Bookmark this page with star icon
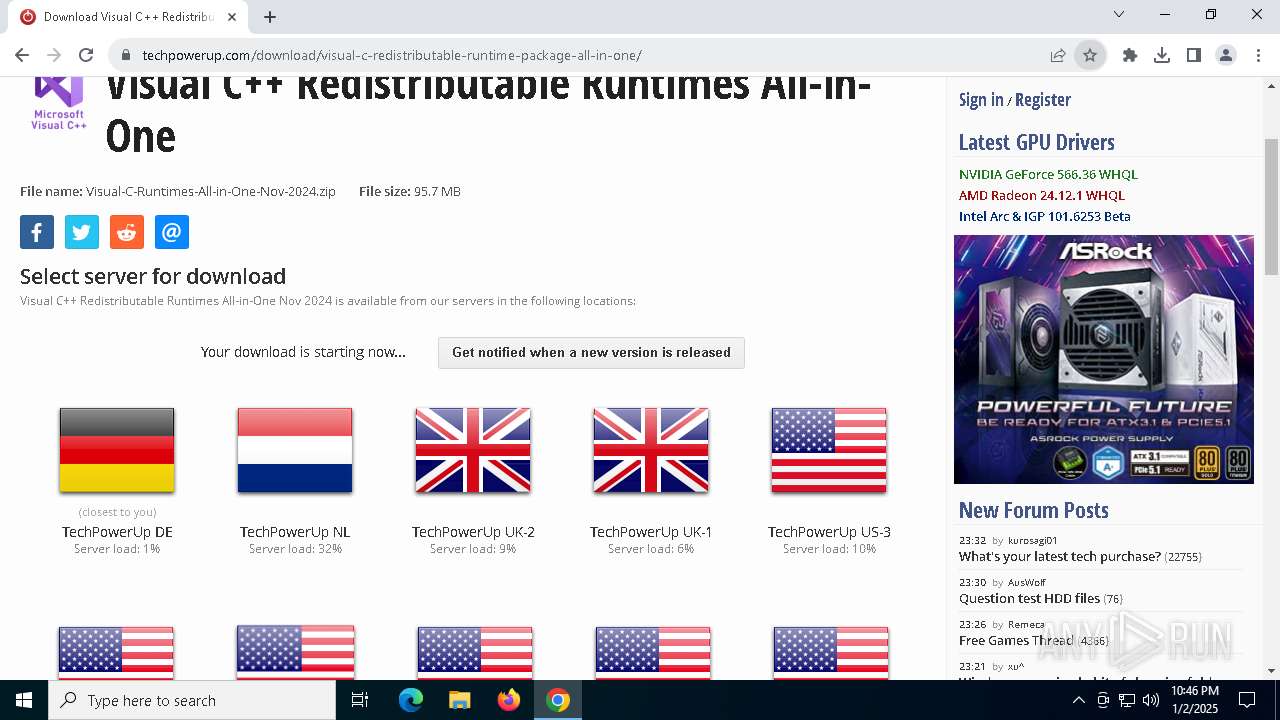 1090,55
